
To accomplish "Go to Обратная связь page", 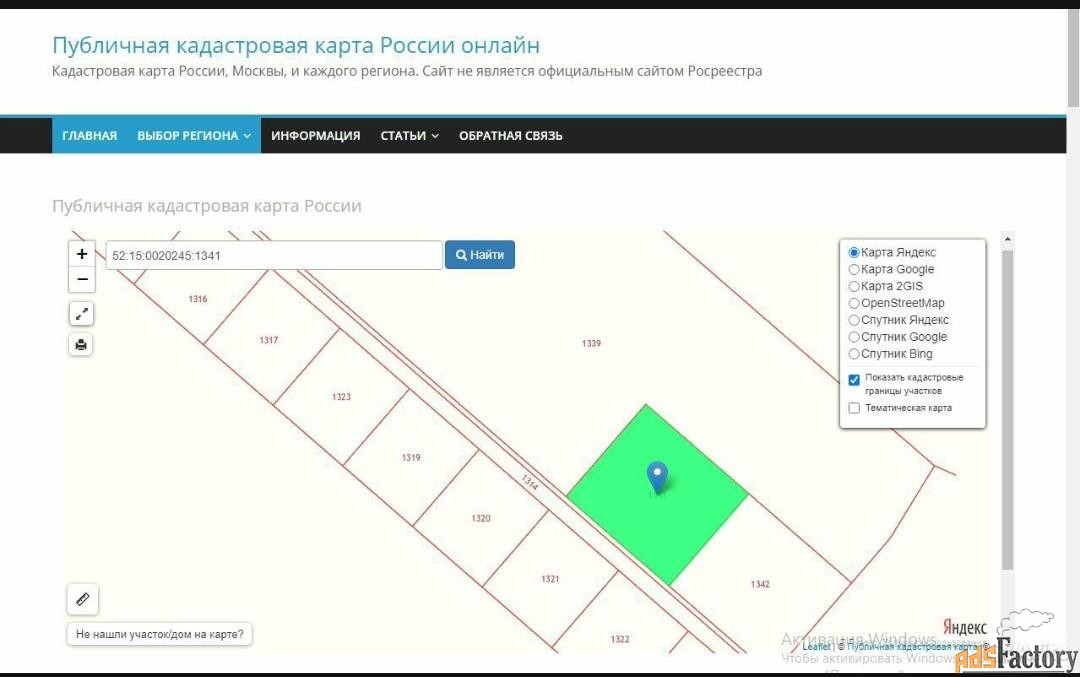I will point(510,136).
